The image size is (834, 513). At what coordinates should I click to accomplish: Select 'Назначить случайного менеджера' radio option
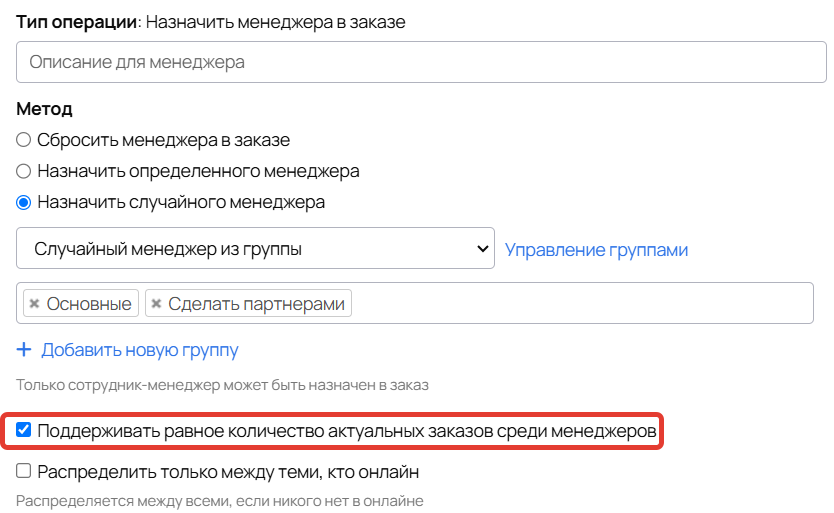point(23,202)
